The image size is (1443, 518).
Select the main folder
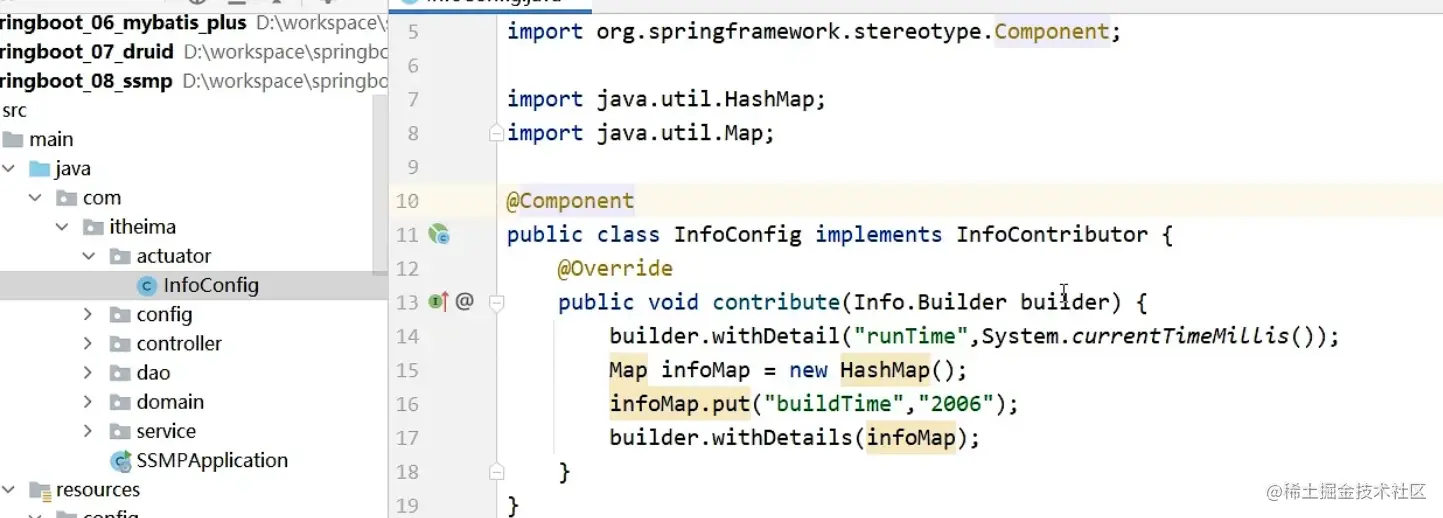(x=51, y=139)
